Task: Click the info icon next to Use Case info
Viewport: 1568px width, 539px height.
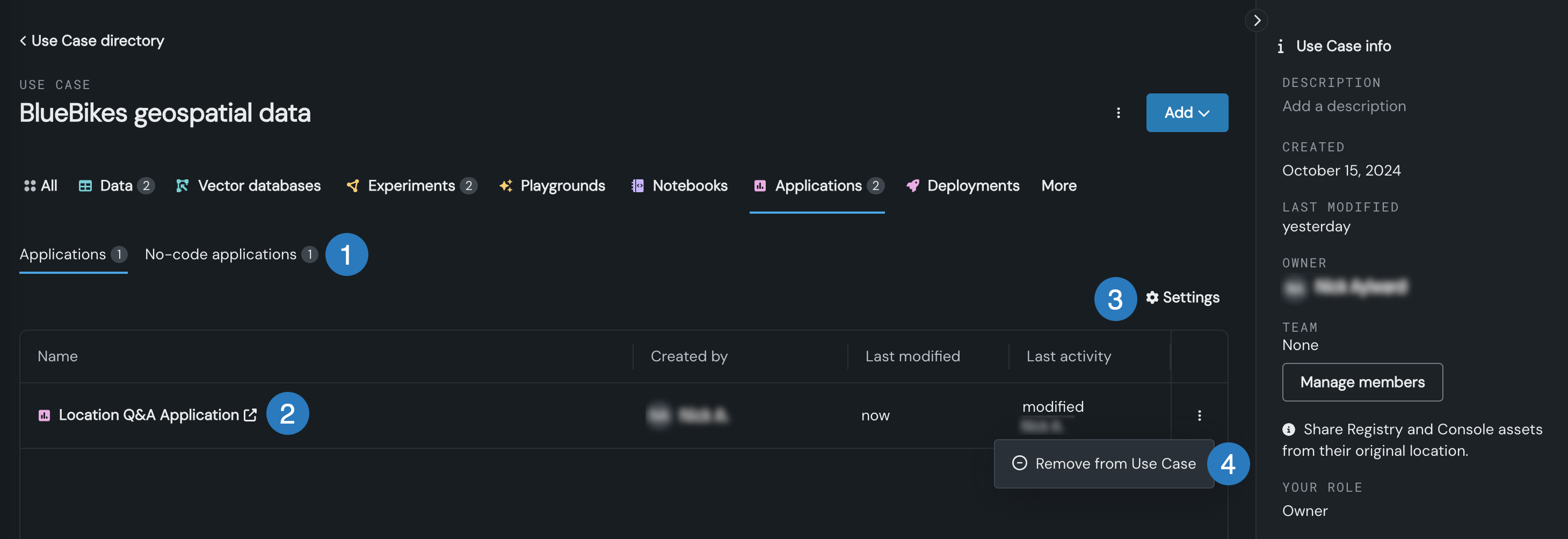Action: pyautogui.click(x=1280, y=46)
